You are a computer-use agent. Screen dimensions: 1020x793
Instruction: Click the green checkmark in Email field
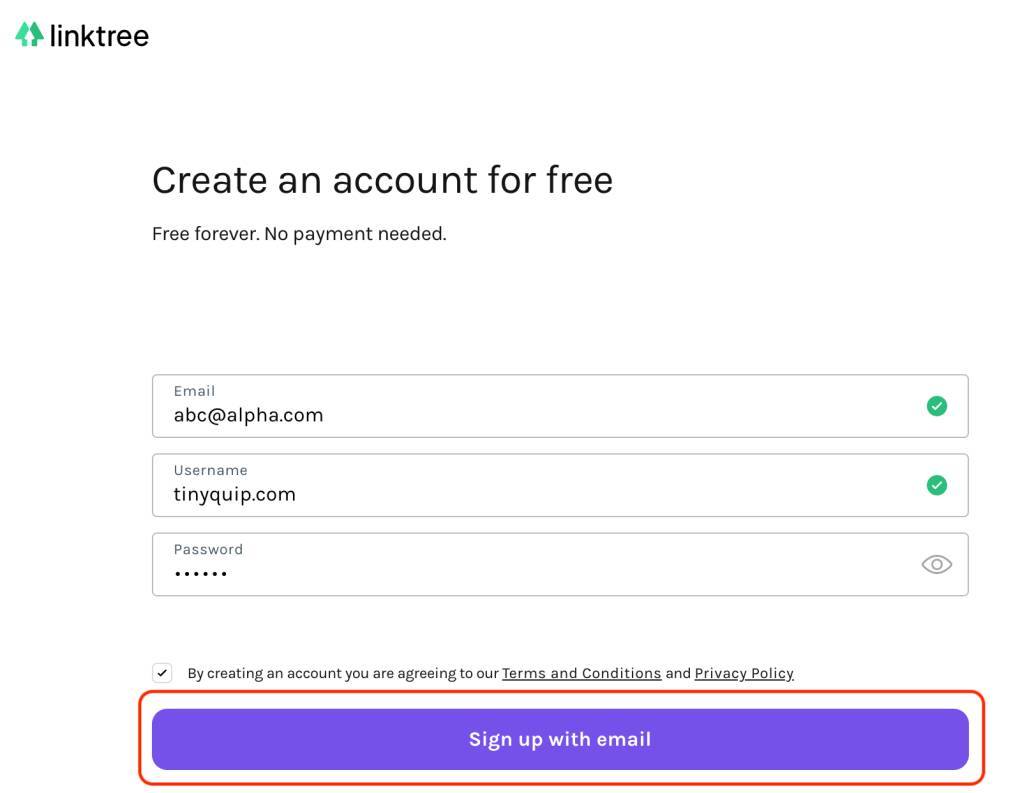tap(936, 406)
